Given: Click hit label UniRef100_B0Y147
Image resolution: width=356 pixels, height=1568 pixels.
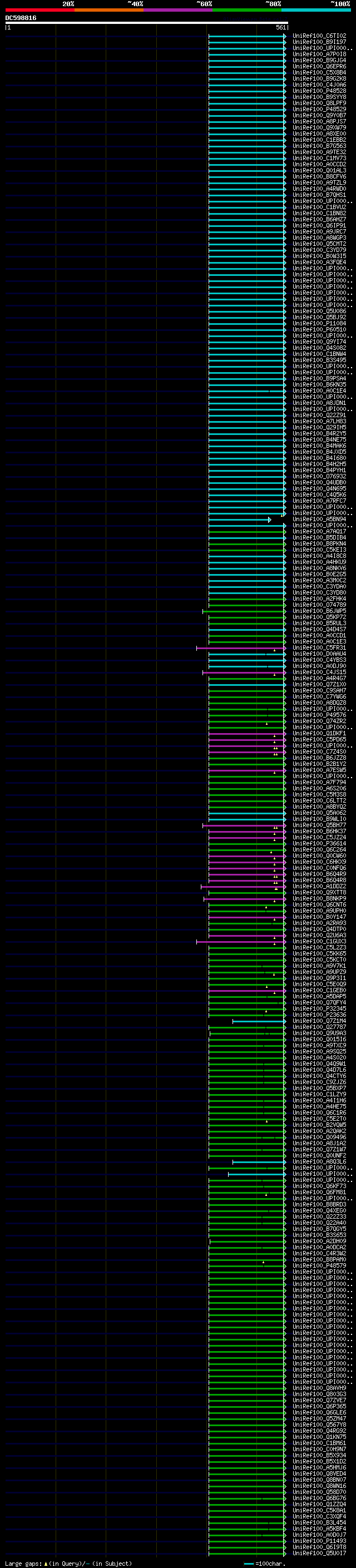Looking at the screenshot, I should click(x=319, y=917).
